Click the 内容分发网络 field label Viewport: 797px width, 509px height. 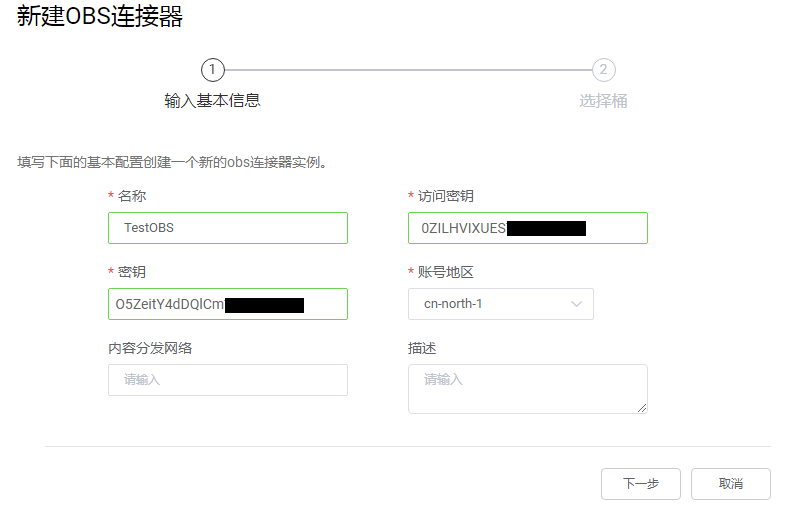(150, 348)
